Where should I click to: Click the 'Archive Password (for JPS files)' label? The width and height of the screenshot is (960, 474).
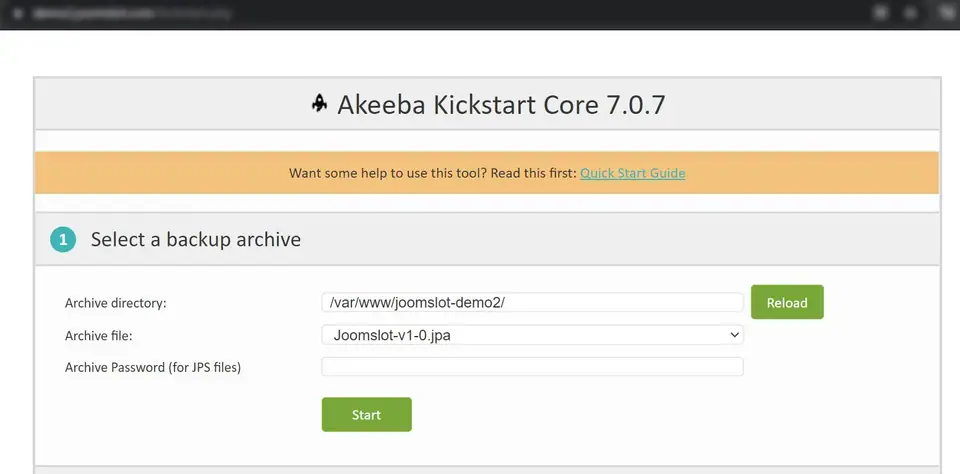pyautogui.click(x=153, y=367)
